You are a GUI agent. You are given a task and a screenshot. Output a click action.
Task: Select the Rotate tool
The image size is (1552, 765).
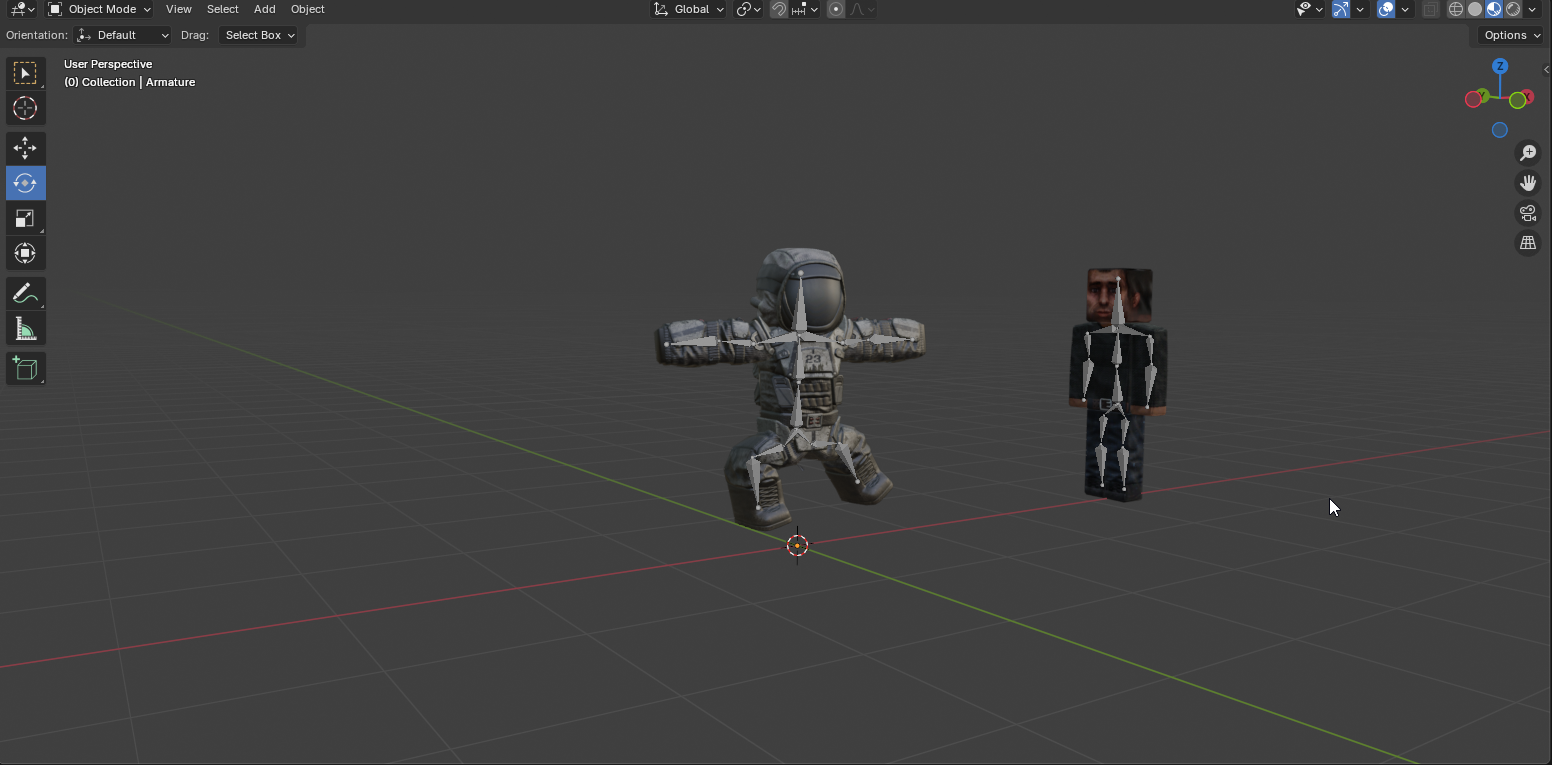[x=25, y=183]
